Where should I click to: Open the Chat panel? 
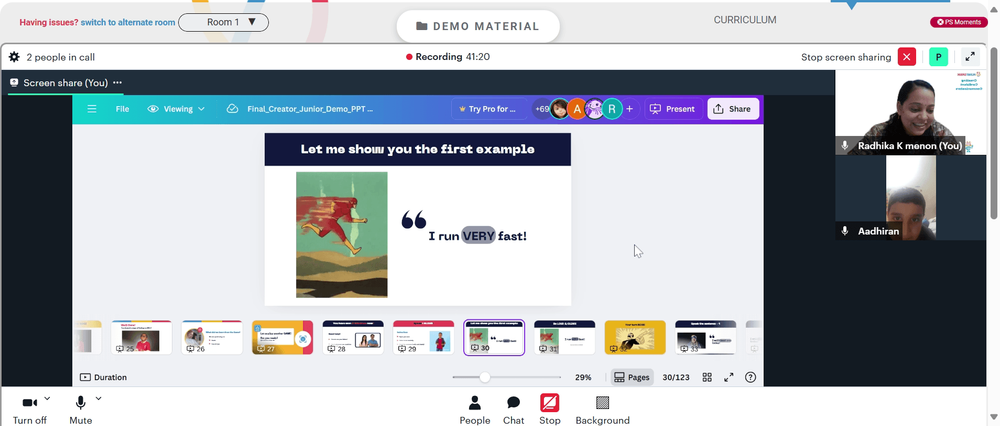(513, 410)
